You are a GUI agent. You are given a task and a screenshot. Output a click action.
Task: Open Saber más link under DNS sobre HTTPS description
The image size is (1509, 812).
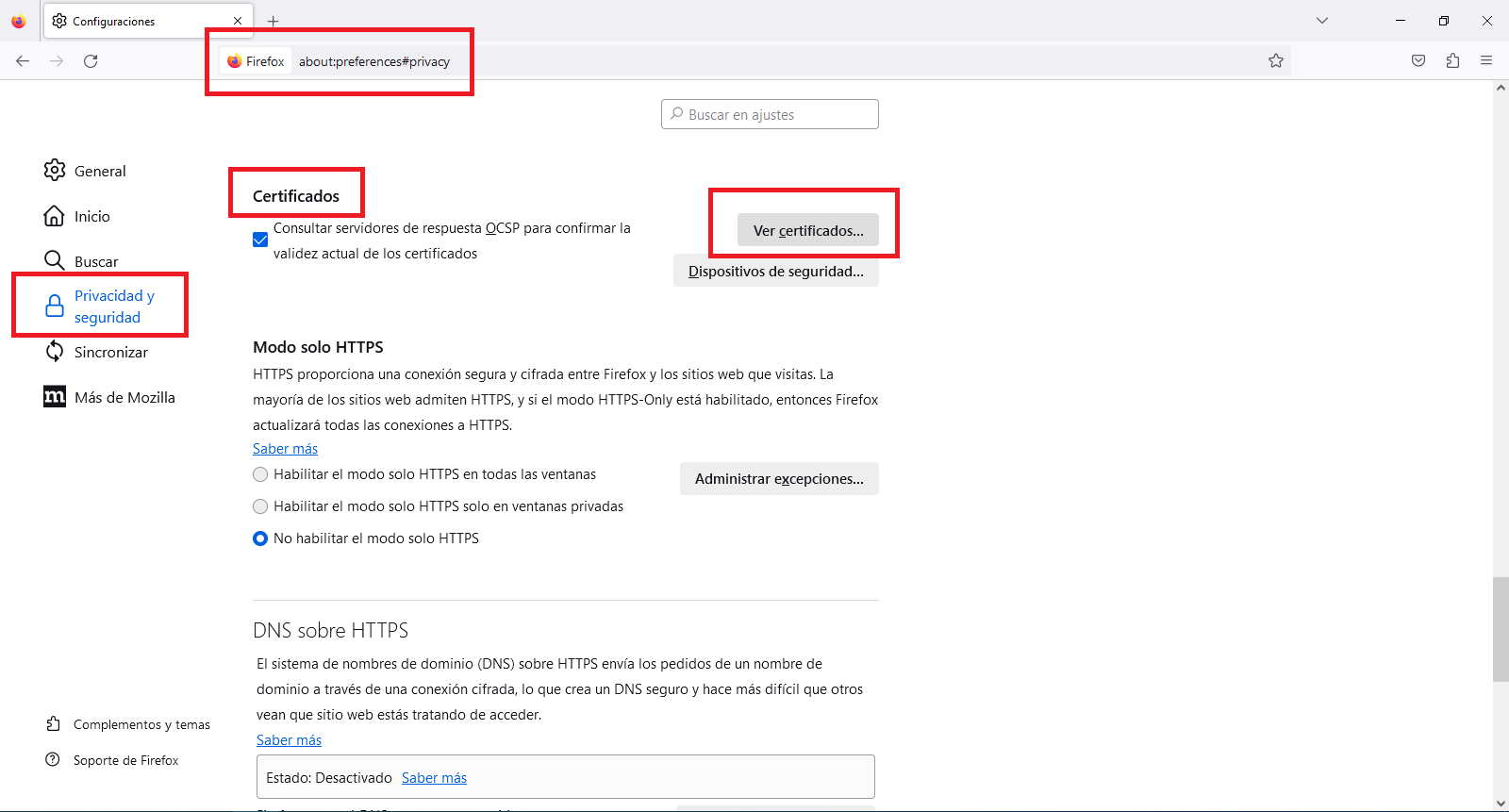pos(289,740)
